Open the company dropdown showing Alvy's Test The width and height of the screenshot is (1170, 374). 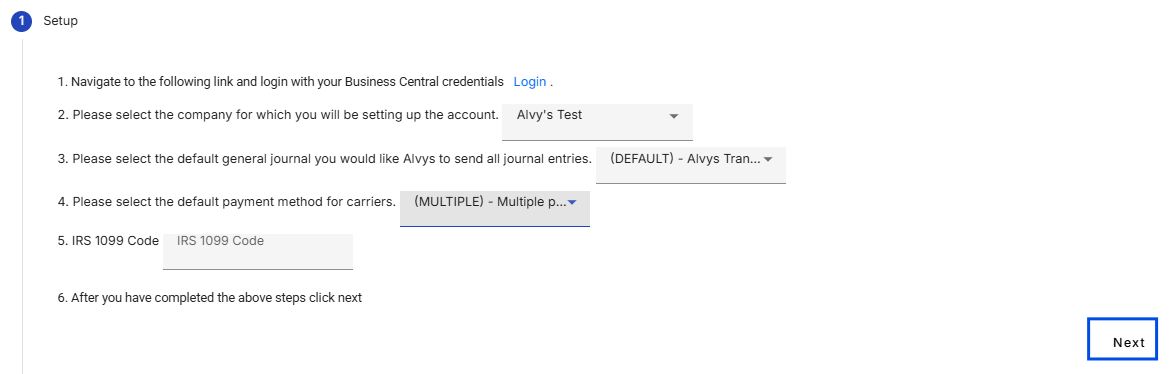pyautogui.click(x=597, y=122)
